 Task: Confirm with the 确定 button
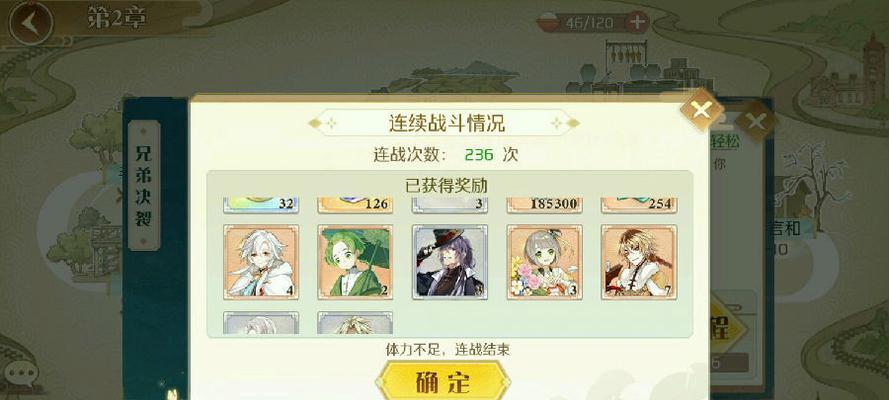443,381
